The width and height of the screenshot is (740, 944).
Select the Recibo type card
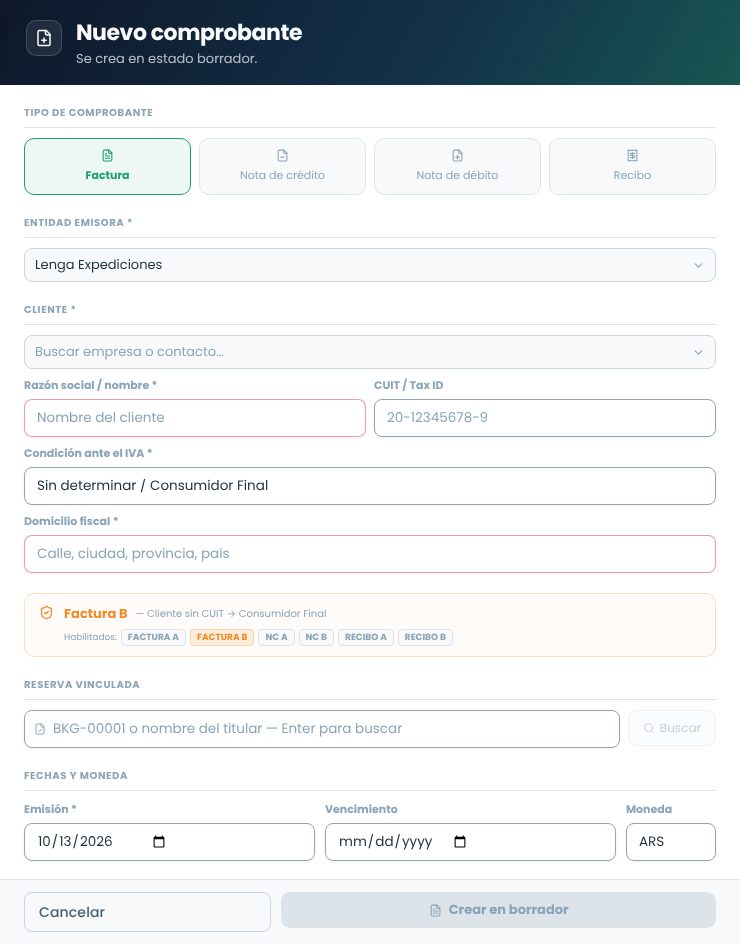(632, 167)
